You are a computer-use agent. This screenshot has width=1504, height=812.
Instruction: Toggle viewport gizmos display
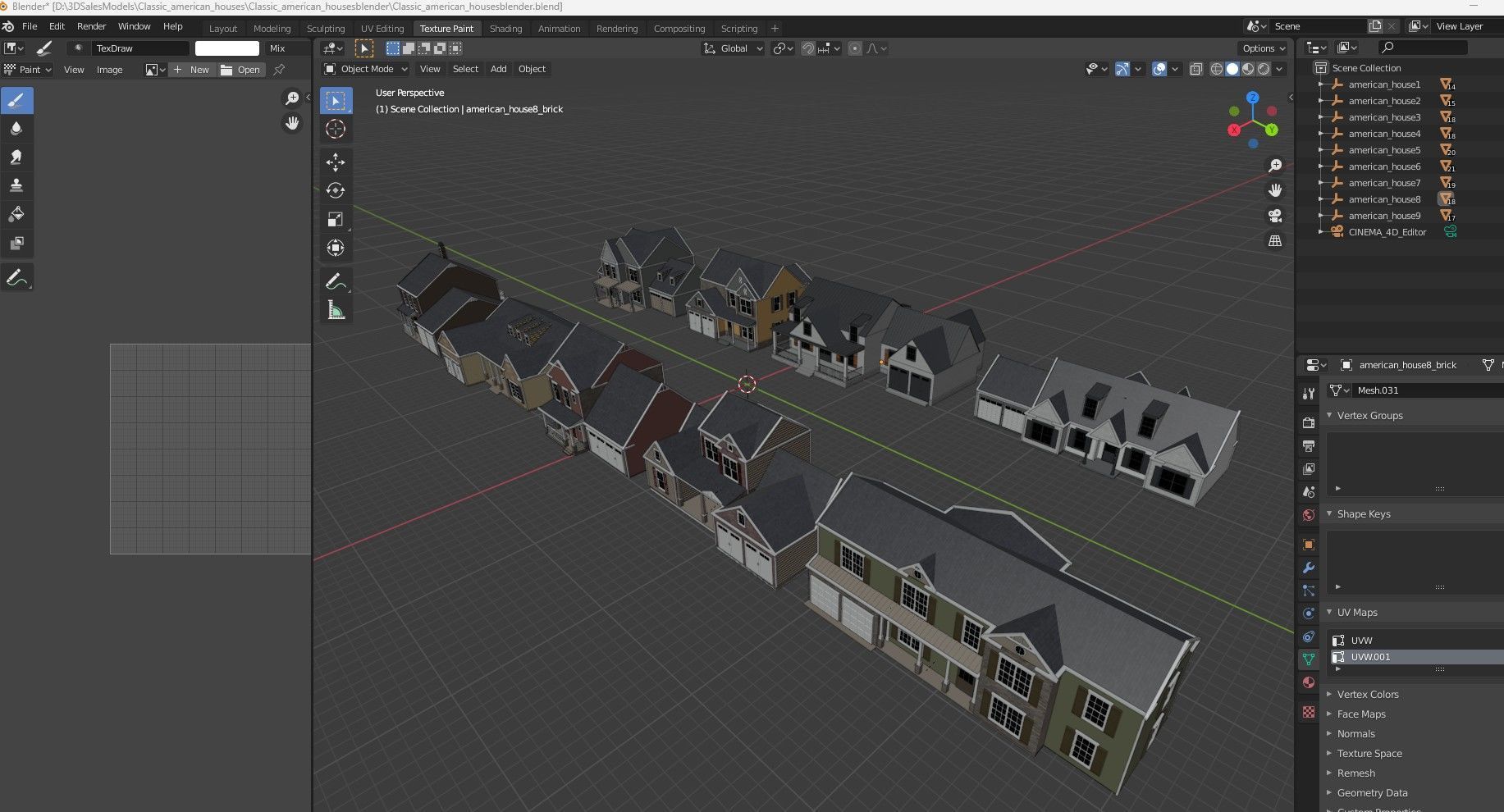tap(1122, 69)
